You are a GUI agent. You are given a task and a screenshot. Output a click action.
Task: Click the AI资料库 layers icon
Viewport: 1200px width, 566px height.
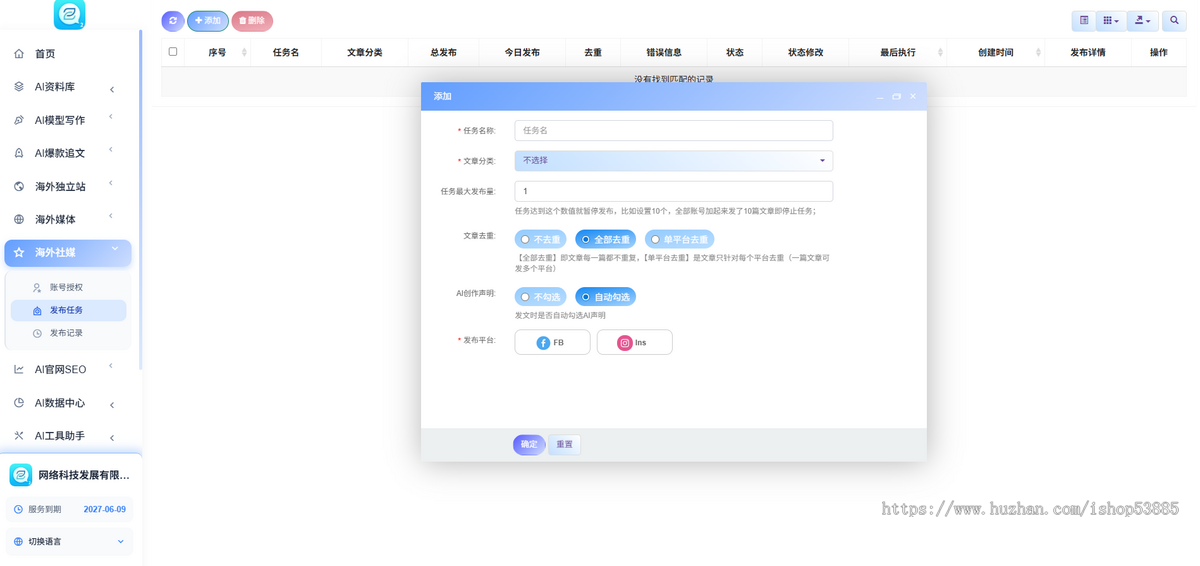pos(19,87)
